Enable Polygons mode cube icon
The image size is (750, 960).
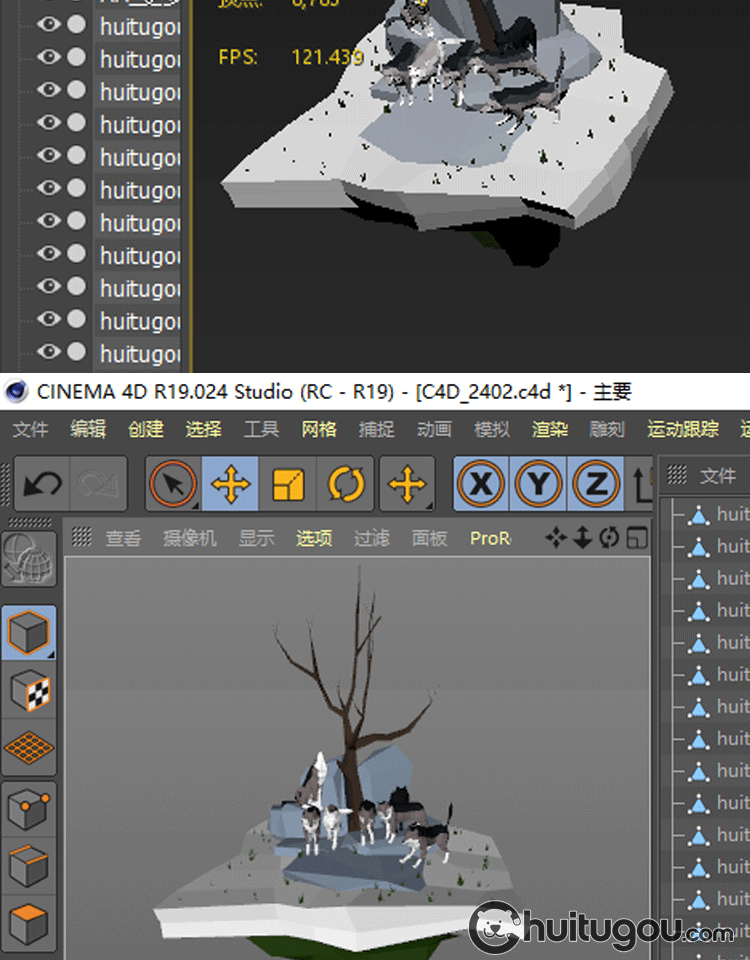coord(29,924)
